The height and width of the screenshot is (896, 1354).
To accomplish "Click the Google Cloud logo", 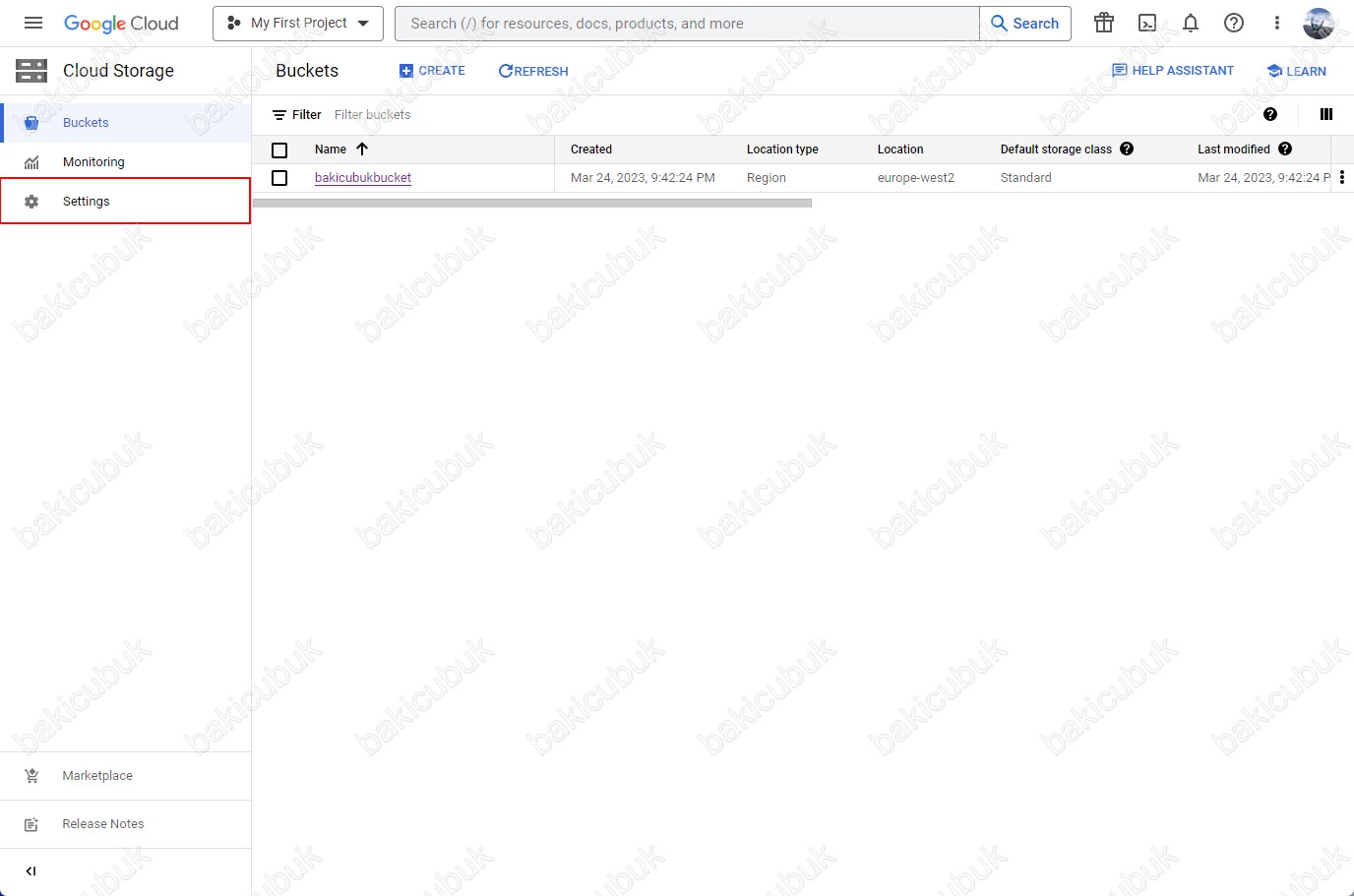I will 121,24.
